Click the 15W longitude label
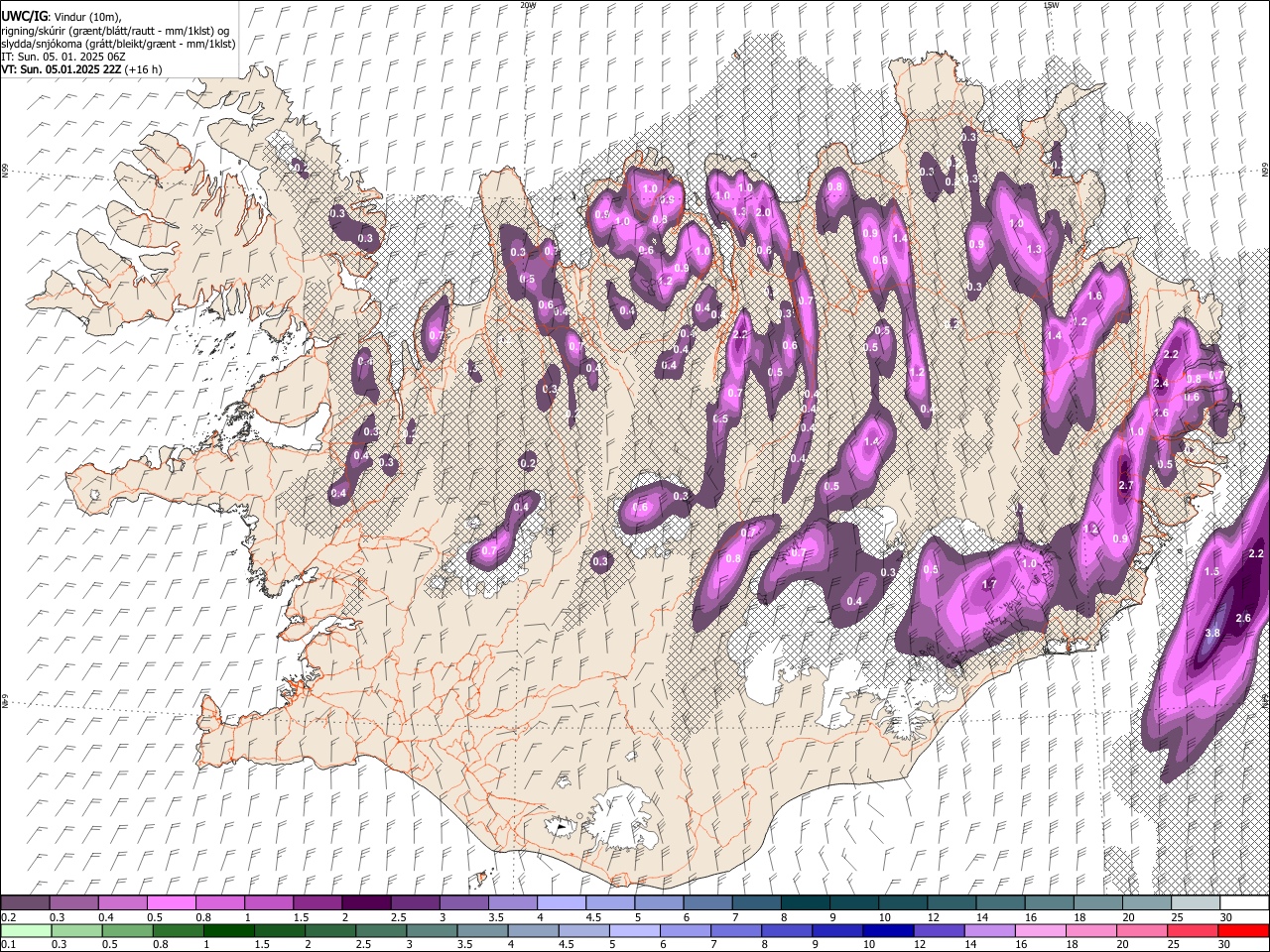 click(x=1052, y=5)
